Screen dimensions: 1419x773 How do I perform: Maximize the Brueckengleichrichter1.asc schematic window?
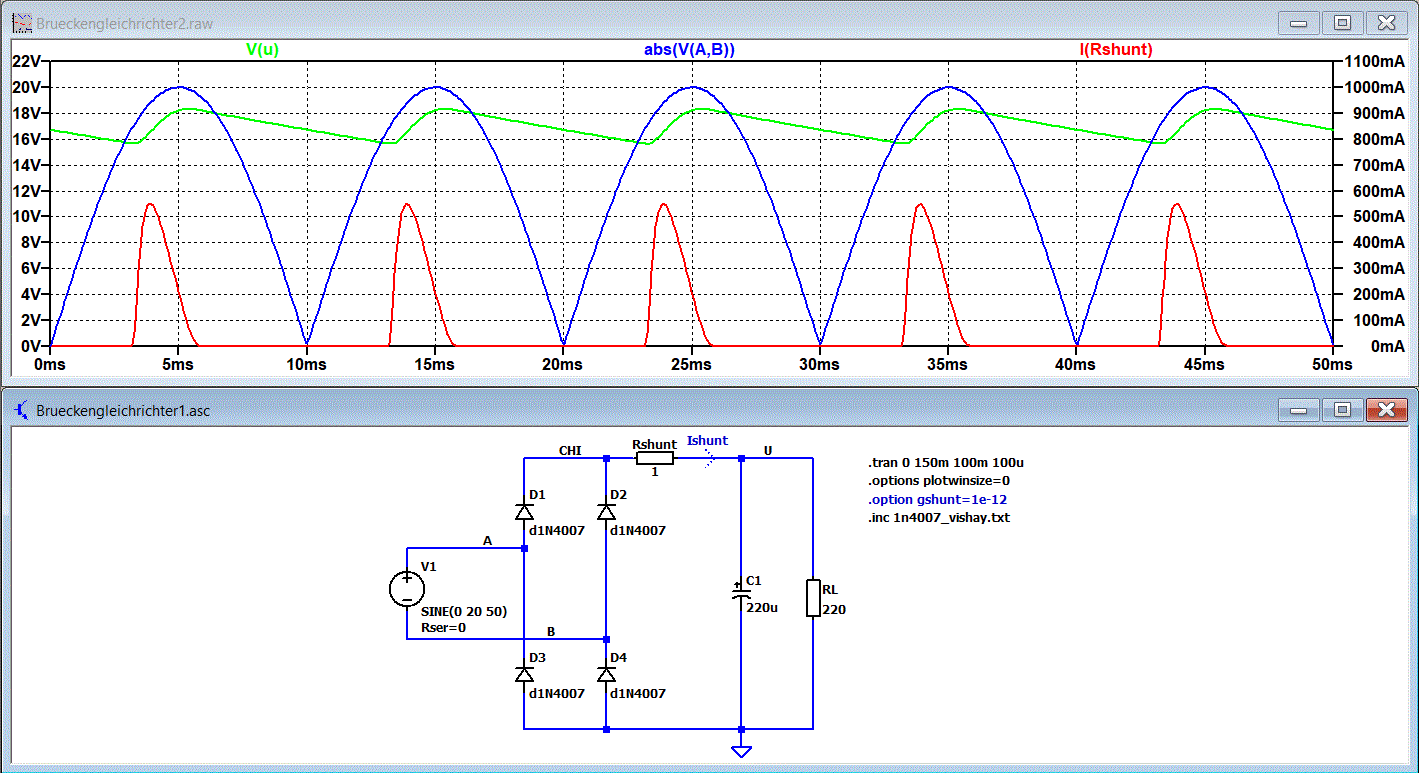1342,410
